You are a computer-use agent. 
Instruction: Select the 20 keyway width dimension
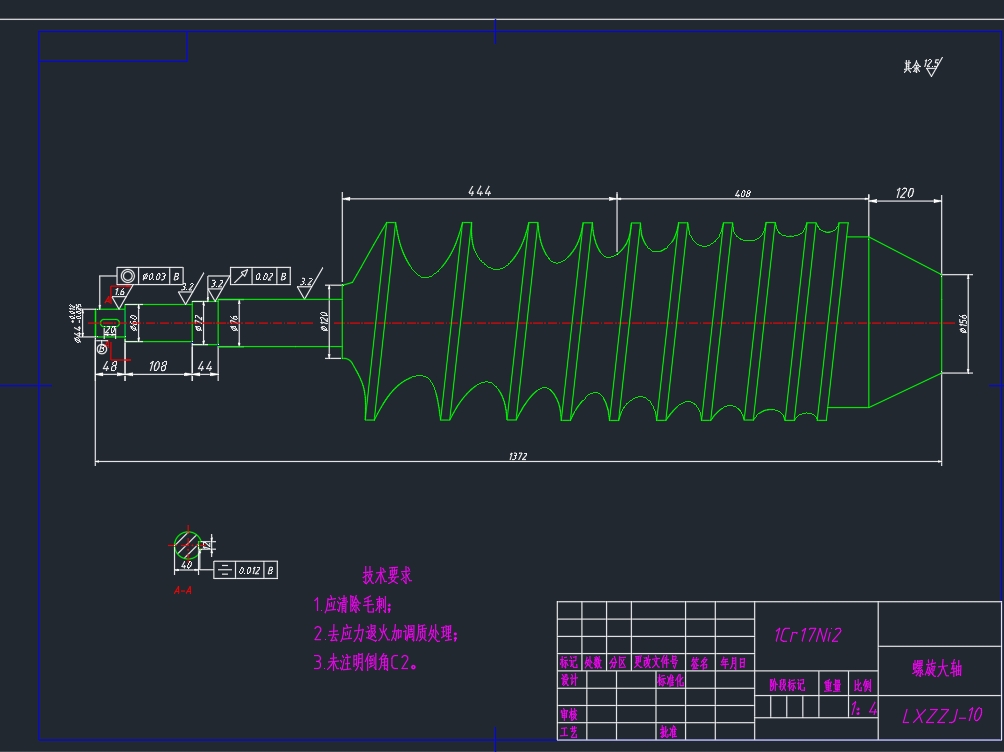tap(110, 331)
